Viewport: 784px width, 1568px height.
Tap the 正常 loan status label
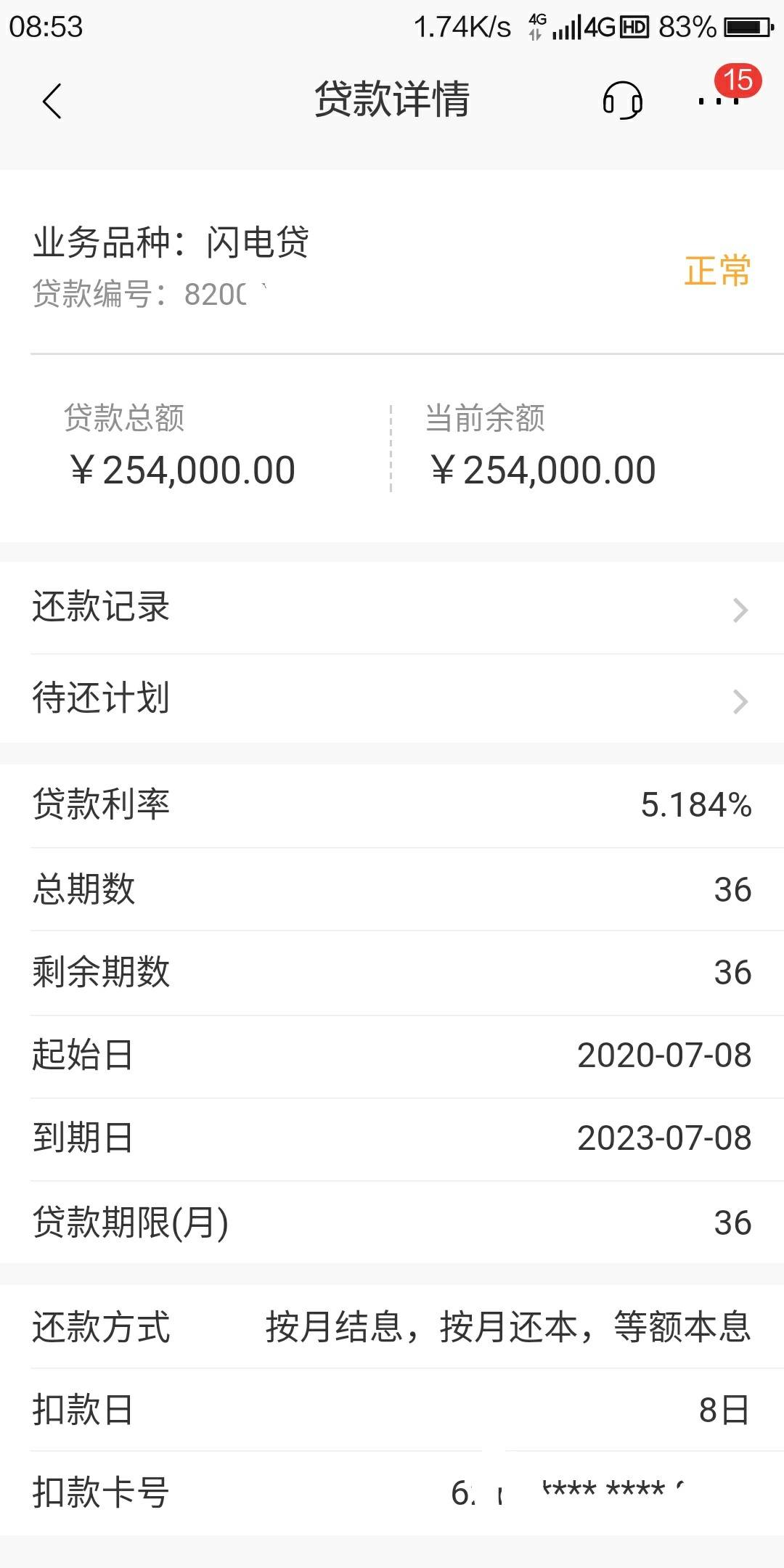[717, 271]
